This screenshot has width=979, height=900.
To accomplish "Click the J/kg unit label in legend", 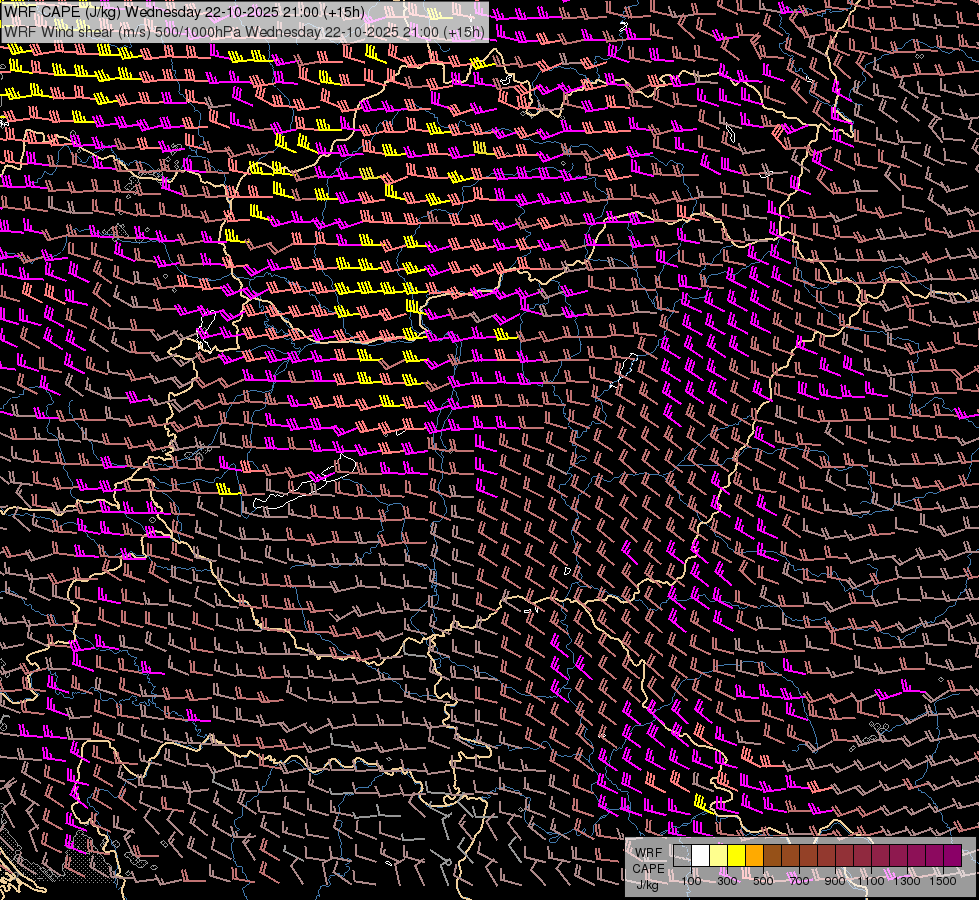I will (647, 885).
